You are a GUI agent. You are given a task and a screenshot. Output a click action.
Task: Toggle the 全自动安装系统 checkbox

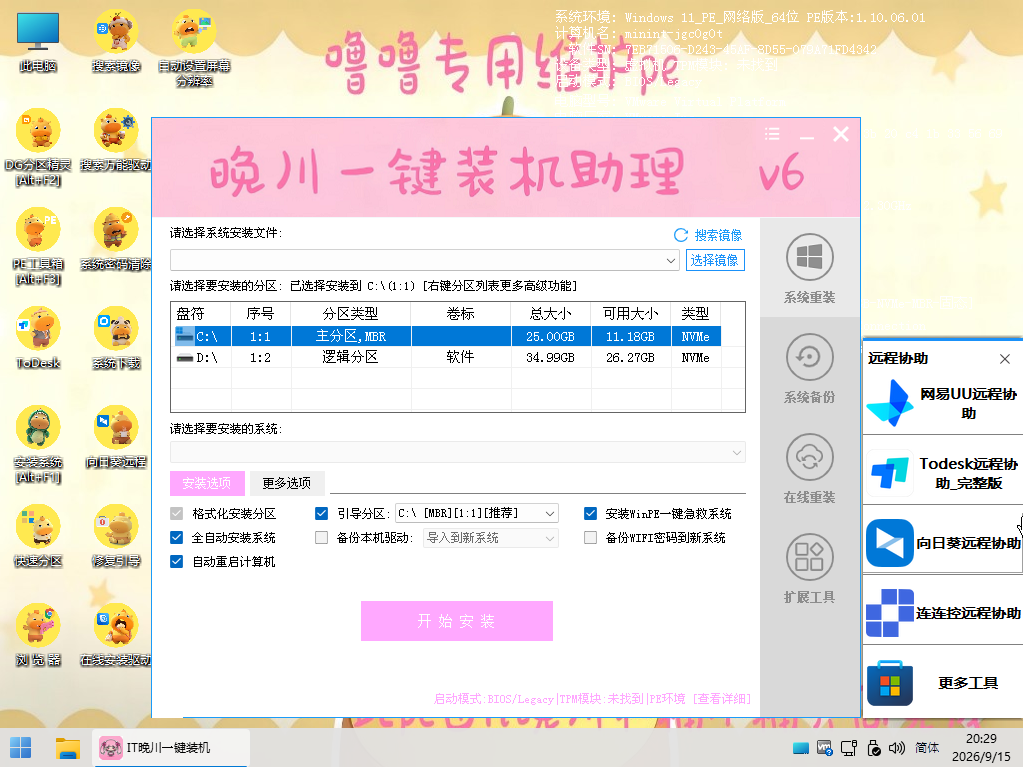[x=177, y=537]
